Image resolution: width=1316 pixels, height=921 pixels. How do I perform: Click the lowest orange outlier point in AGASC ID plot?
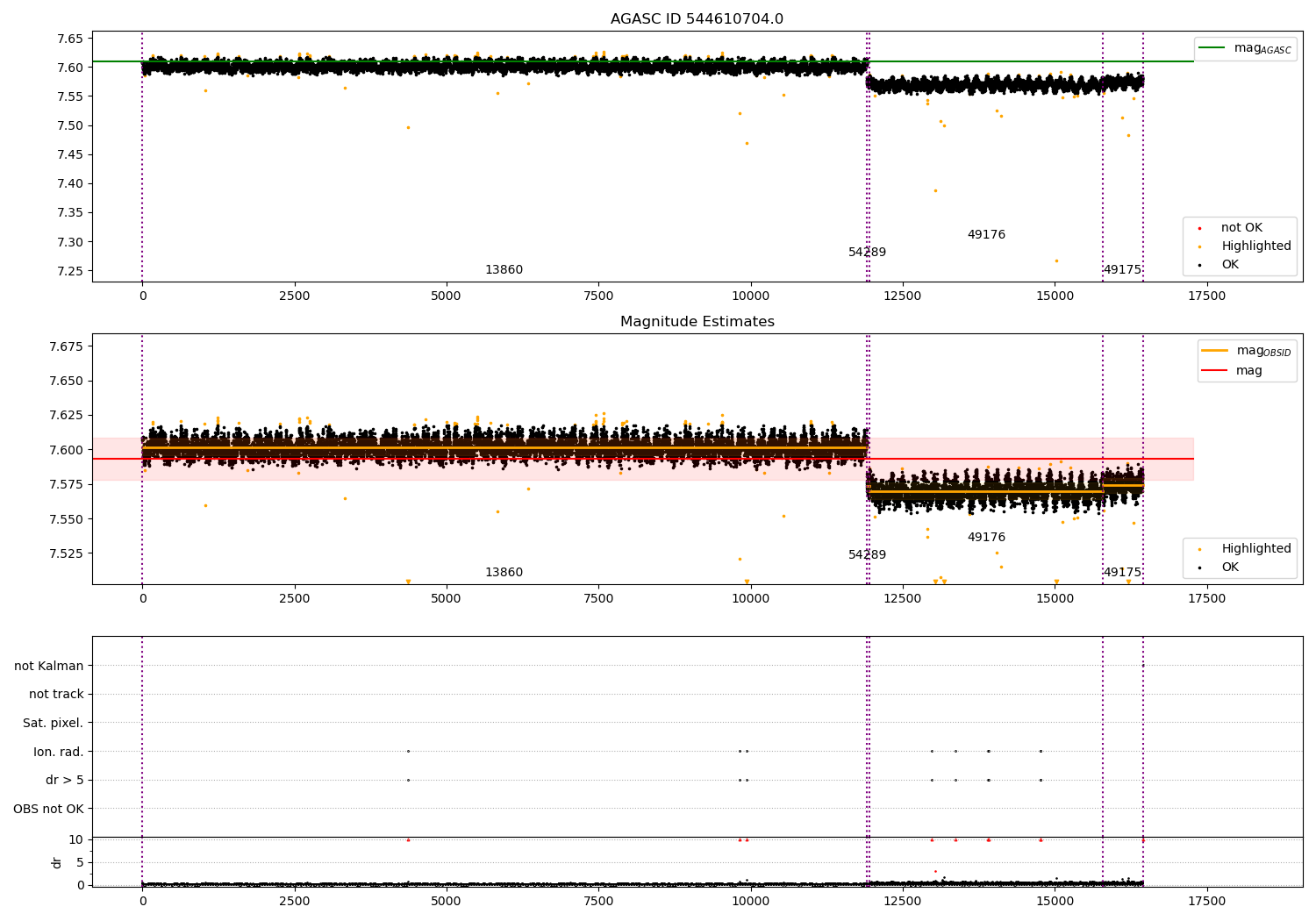point(1056,261)
